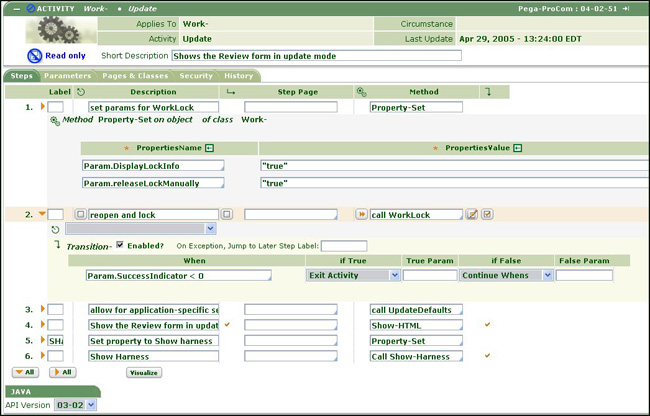650x416 pixels.
Task: Collapse the Activity form with the header dash icon
Action: 17,9
